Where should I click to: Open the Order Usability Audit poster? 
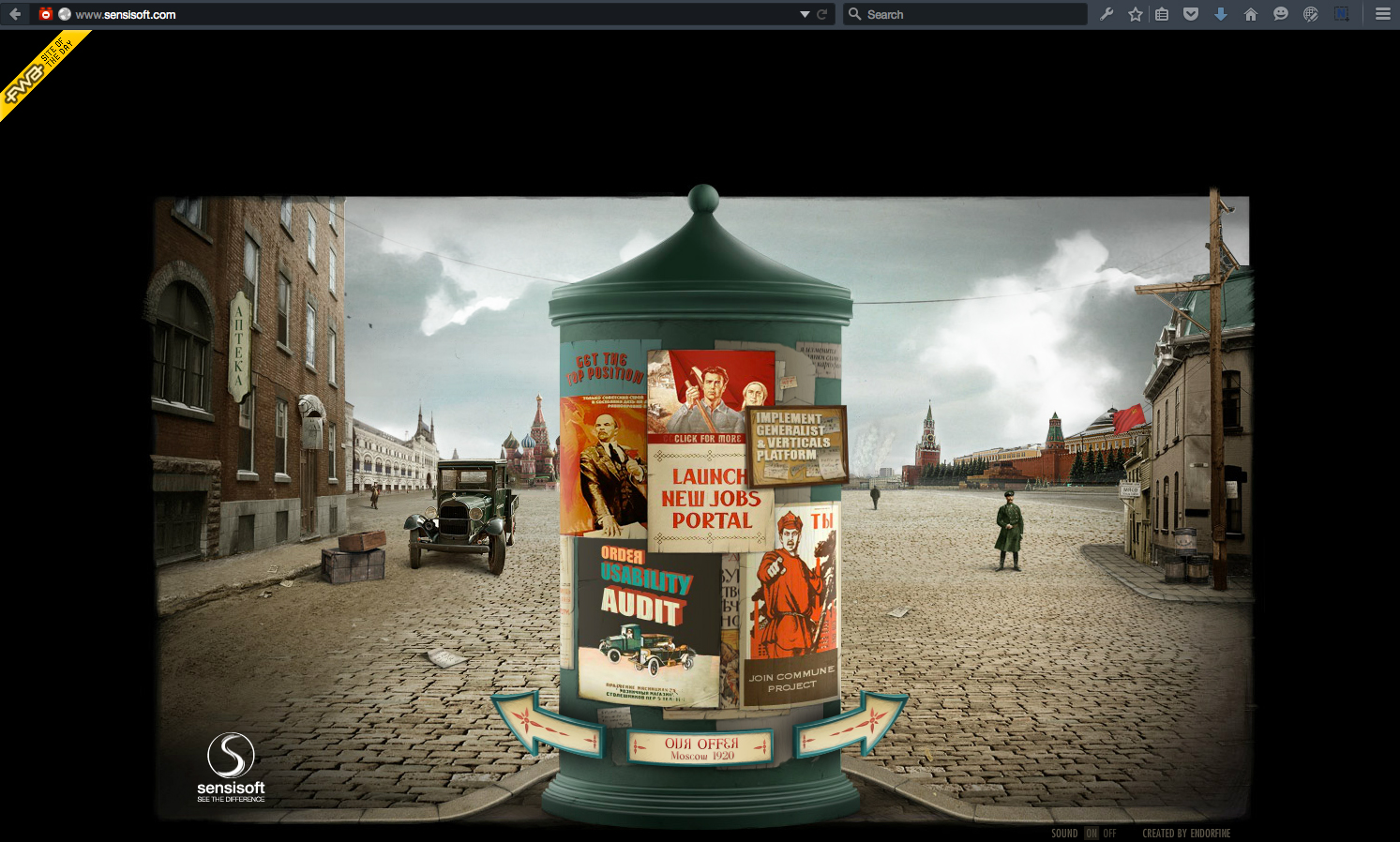[x=647, y=622]
